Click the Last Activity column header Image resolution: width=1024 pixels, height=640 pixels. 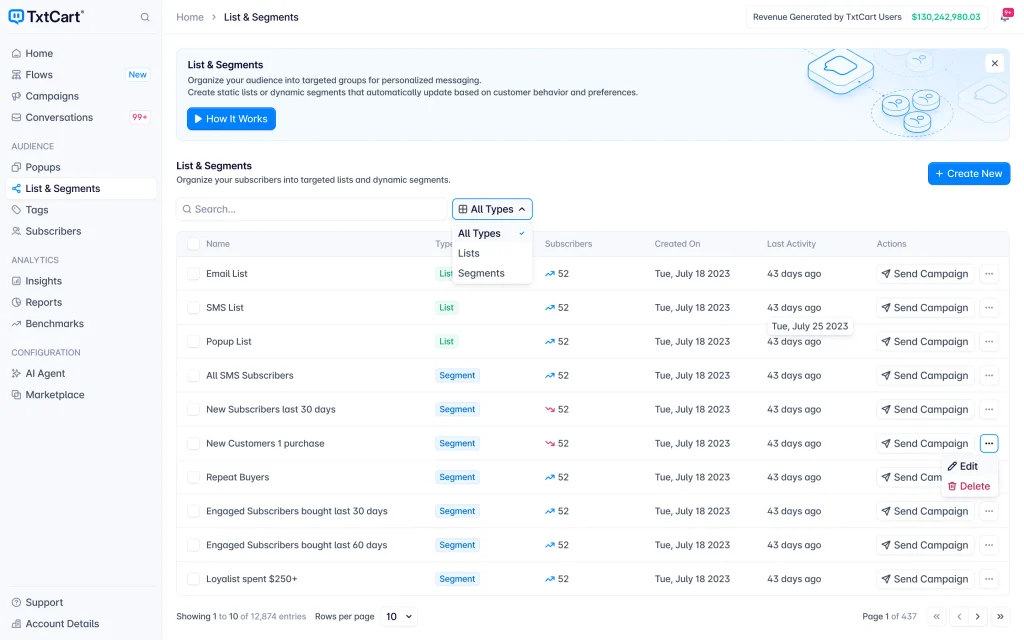coord(791,244)
